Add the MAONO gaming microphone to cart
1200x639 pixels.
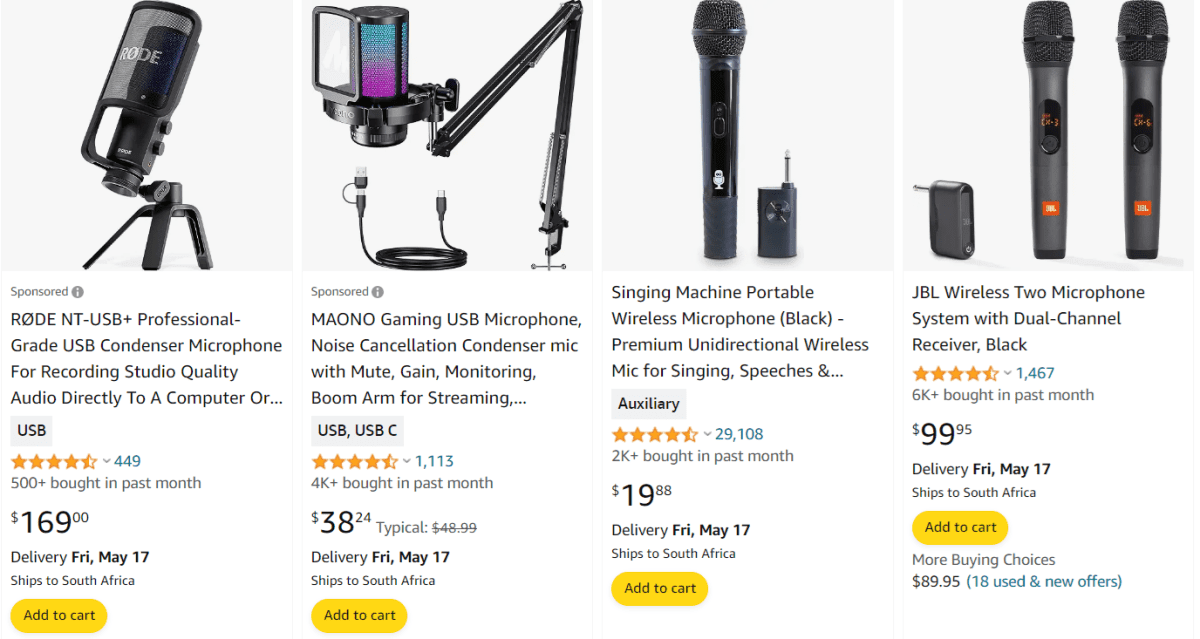[x=358, y=615]
